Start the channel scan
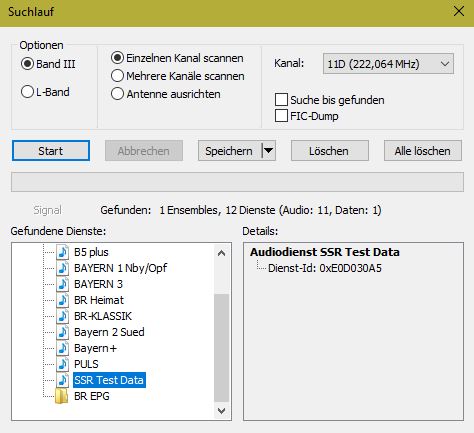 click(51, 151)
